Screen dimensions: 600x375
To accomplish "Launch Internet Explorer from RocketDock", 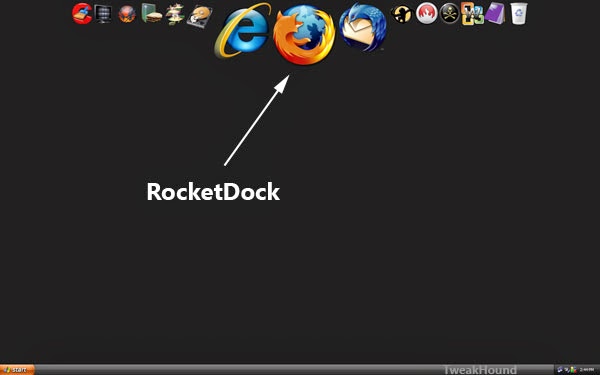I will tap(243, 31).
